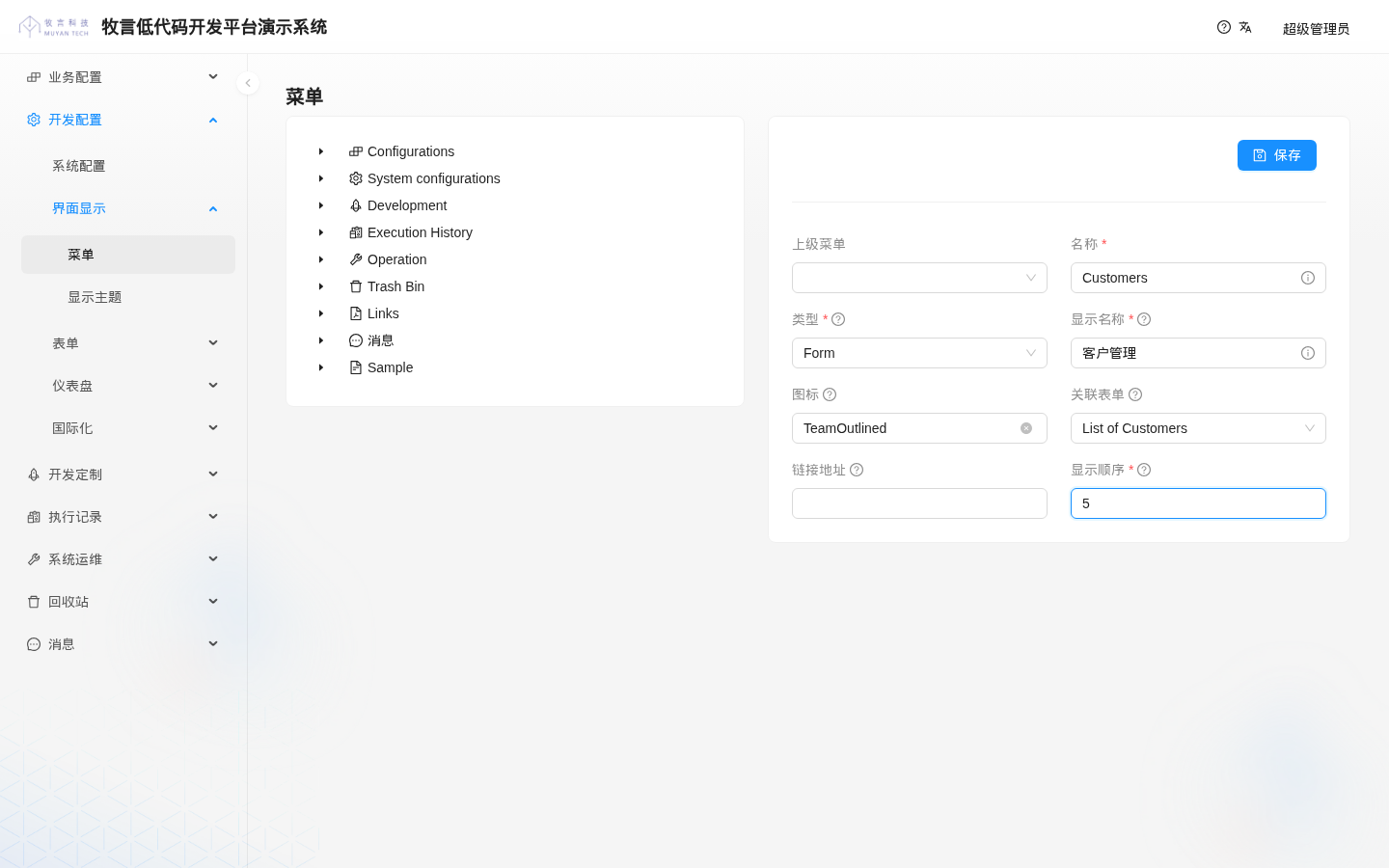1389x868 pixels.
Task: Open the 关联表单 dropdown List of Customers
Action: tap(1198, 428)
